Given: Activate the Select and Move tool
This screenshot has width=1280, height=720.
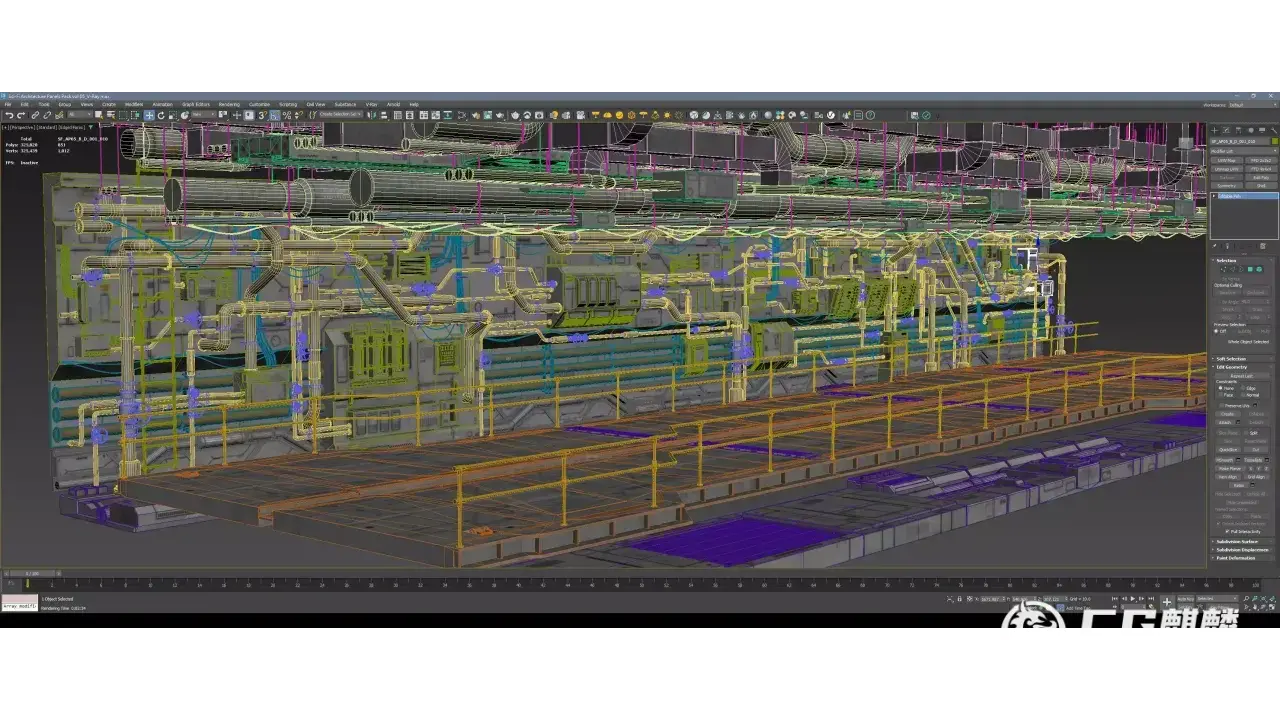Looking at the screenshot, I should (149, 115).
